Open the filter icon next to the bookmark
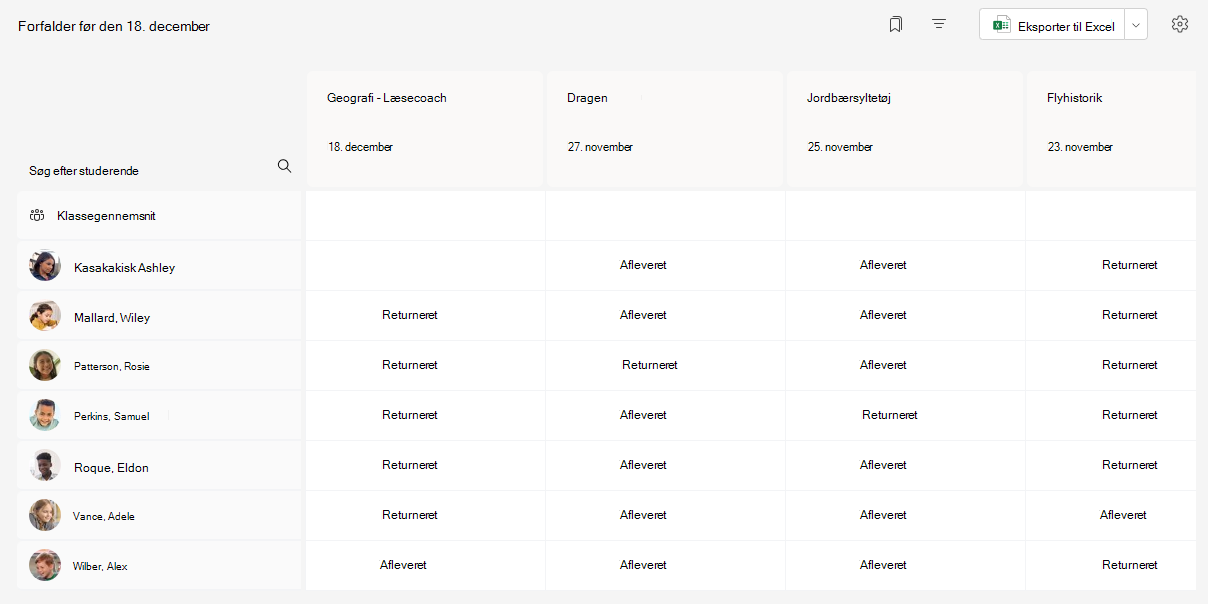Screen dimensions: 1208x604 tap(939, 24)
